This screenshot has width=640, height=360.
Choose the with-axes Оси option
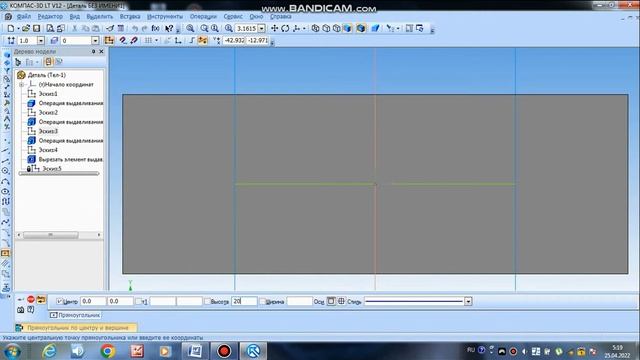click(x=341, y=301)
